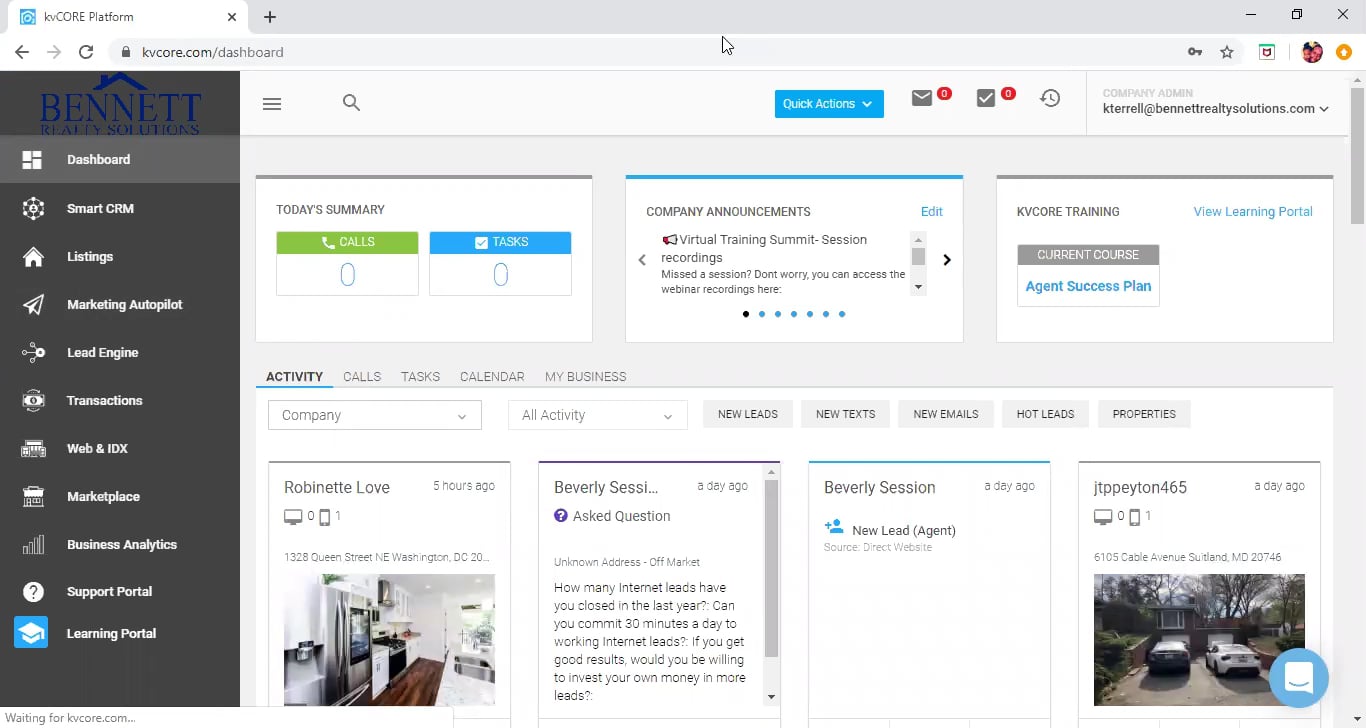
Task: Open Learning Portal graduation cap icon
Action: coord(31,633)
